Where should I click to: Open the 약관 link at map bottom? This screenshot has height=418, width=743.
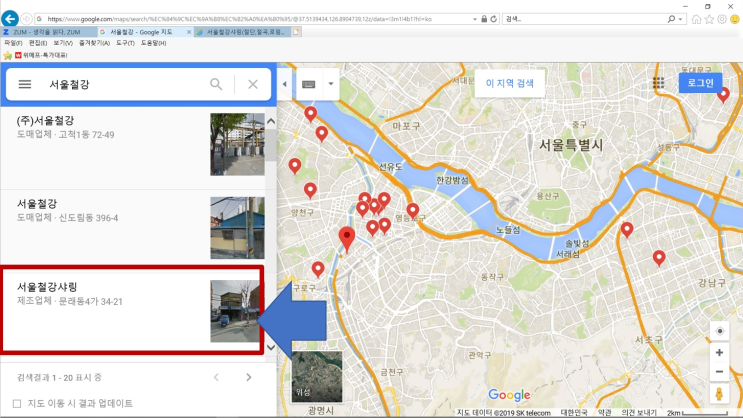pos(605,413)
